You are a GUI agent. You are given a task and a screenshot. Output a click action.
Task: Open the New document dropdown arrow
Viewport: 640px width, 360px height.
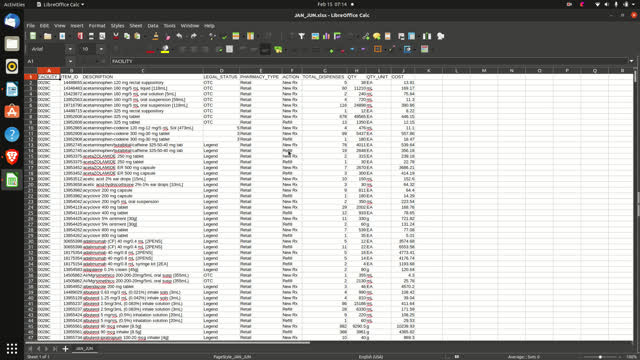[40, 36]
